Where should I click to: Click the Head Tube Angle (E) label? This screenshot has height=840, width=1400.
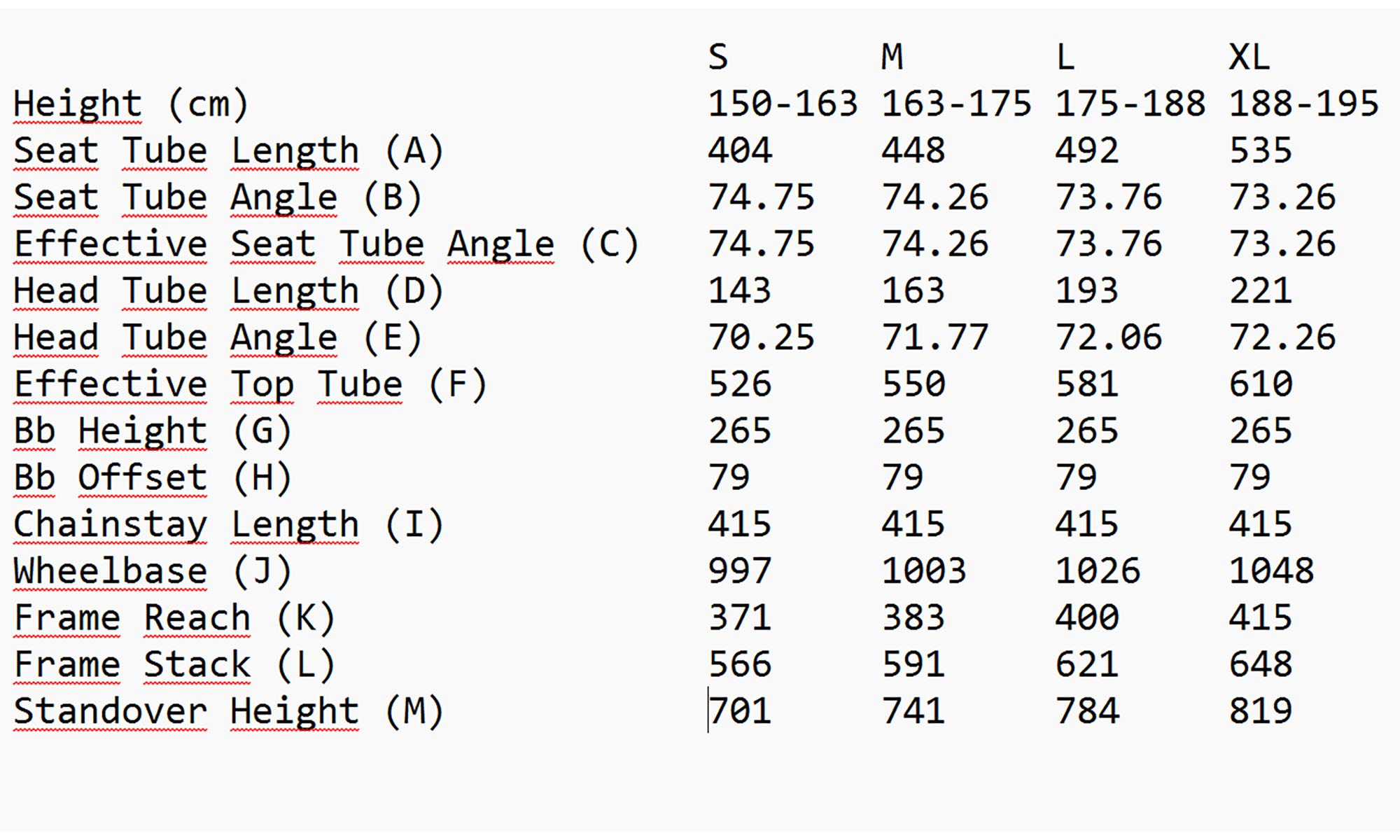(x=217, y=338)
